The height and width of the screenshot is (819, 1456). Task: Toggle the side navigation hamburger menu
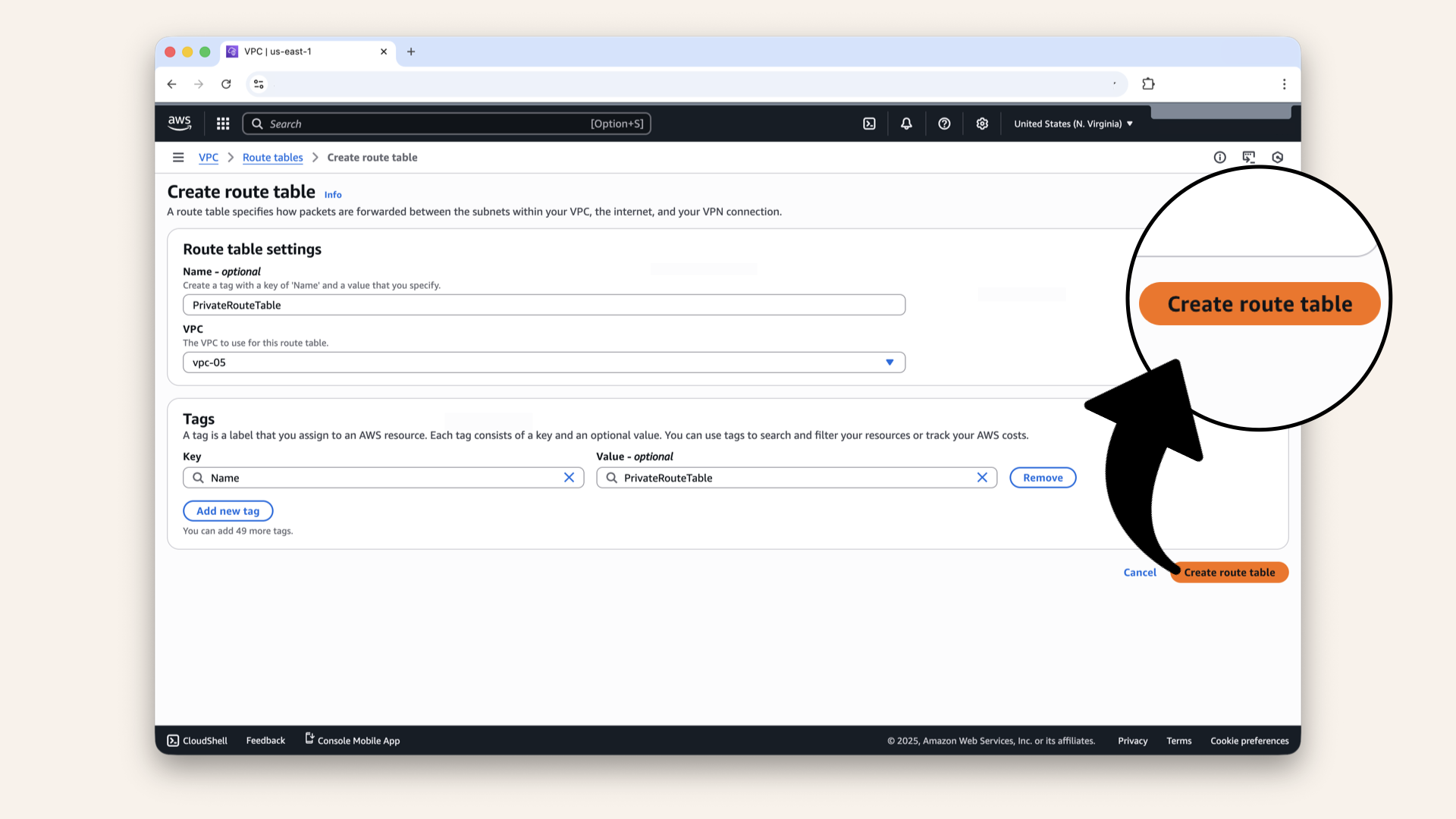178,158
